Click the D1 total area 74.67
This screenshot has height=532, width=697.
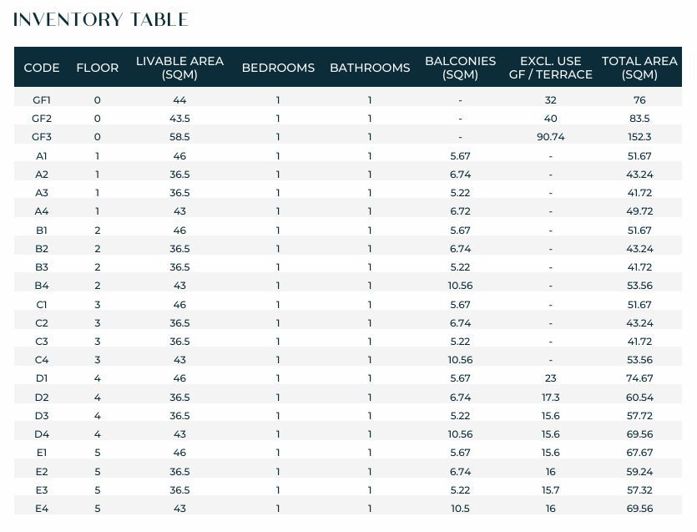(640, 378)
